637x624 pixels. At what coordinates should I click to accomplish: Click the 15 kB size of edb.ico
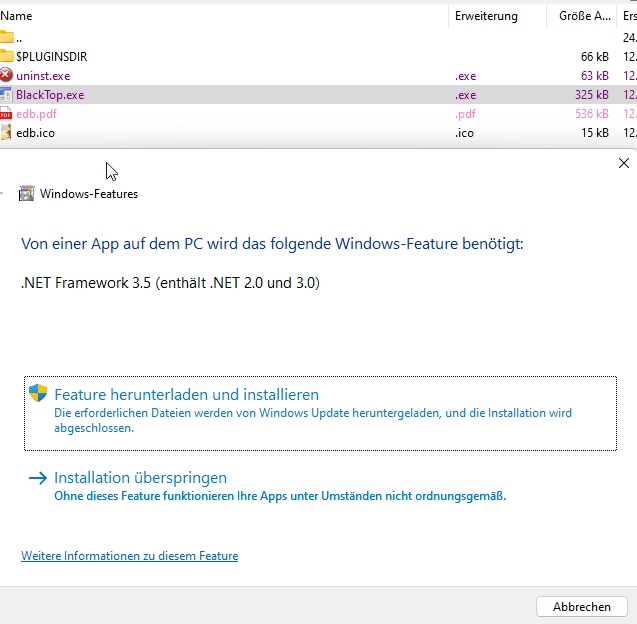point(595,133)
